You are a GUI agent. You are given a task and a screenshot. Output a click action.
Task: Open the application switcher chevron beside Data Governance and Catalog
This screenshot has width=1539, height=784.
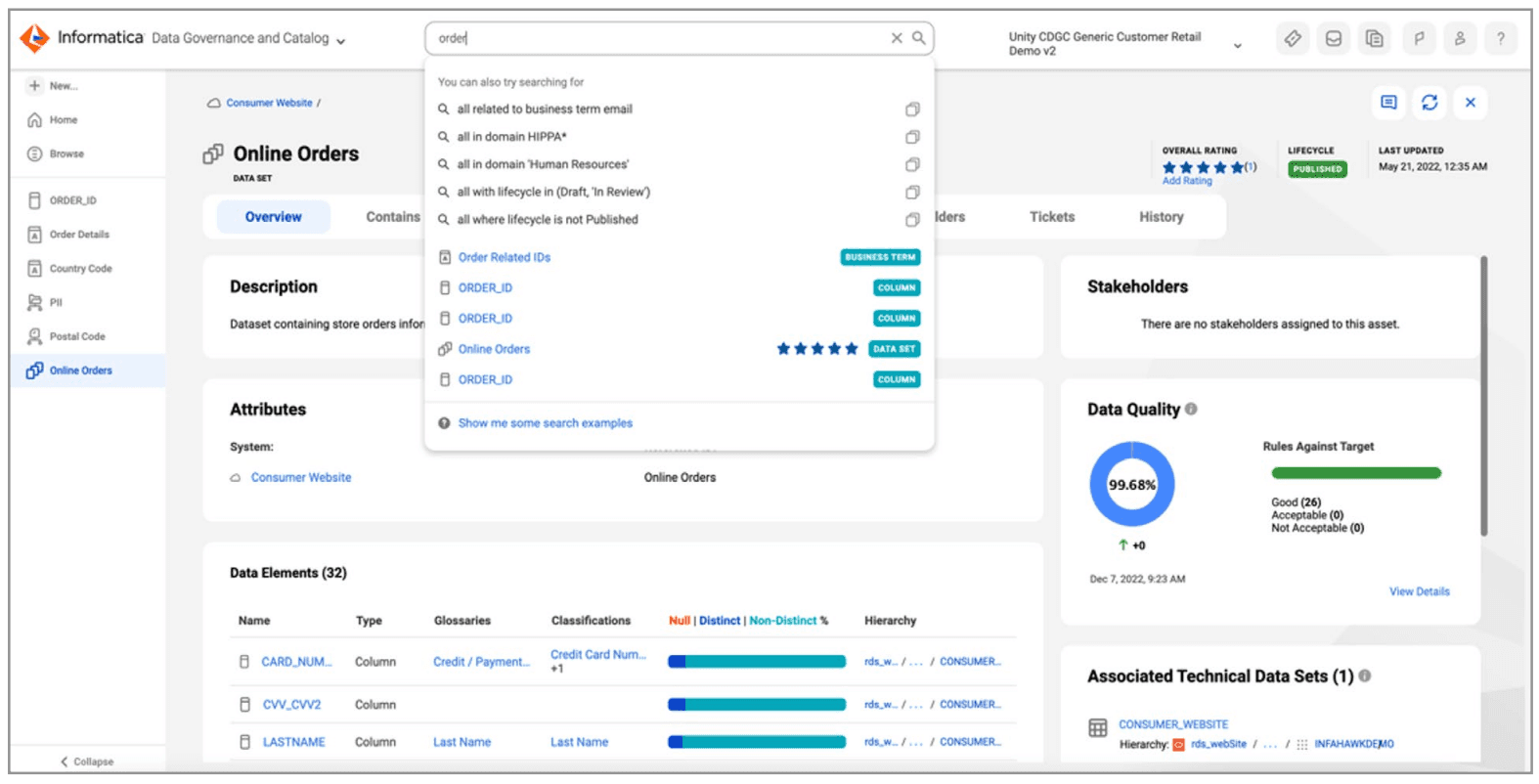pos(340,41)
